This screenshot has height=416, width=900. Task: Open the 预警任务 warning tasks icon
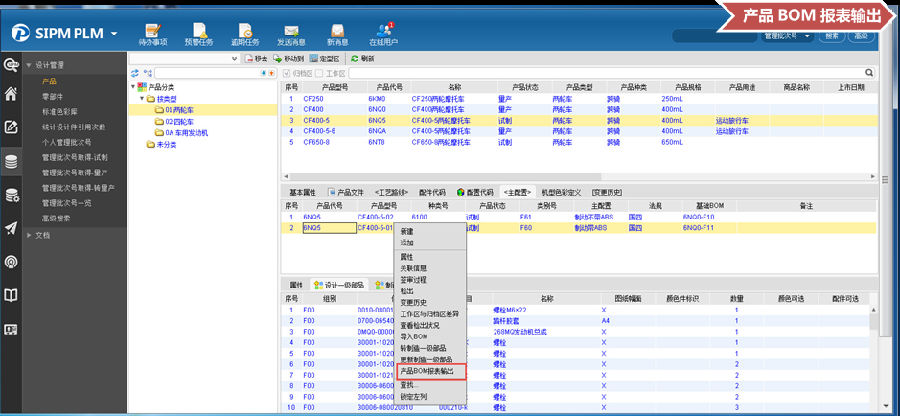198,34
